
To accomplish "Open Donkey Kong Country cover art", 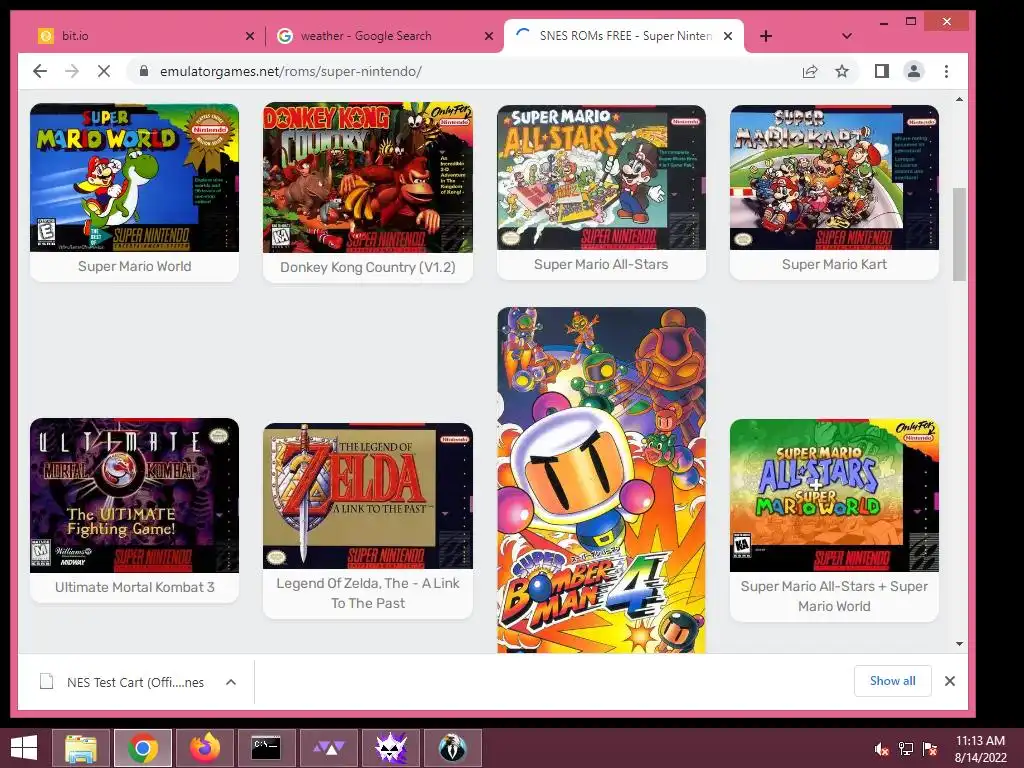I will tap(368, 178).
